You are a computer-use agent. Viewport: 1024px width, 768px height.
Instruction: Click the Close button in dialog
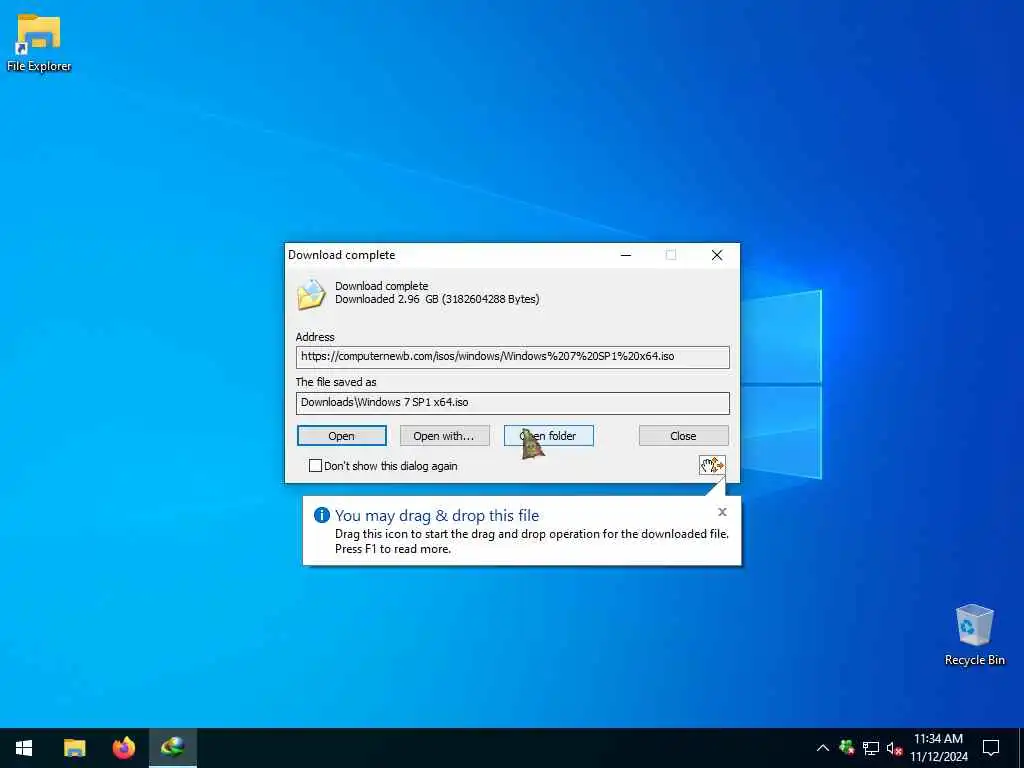coord(684,436)
